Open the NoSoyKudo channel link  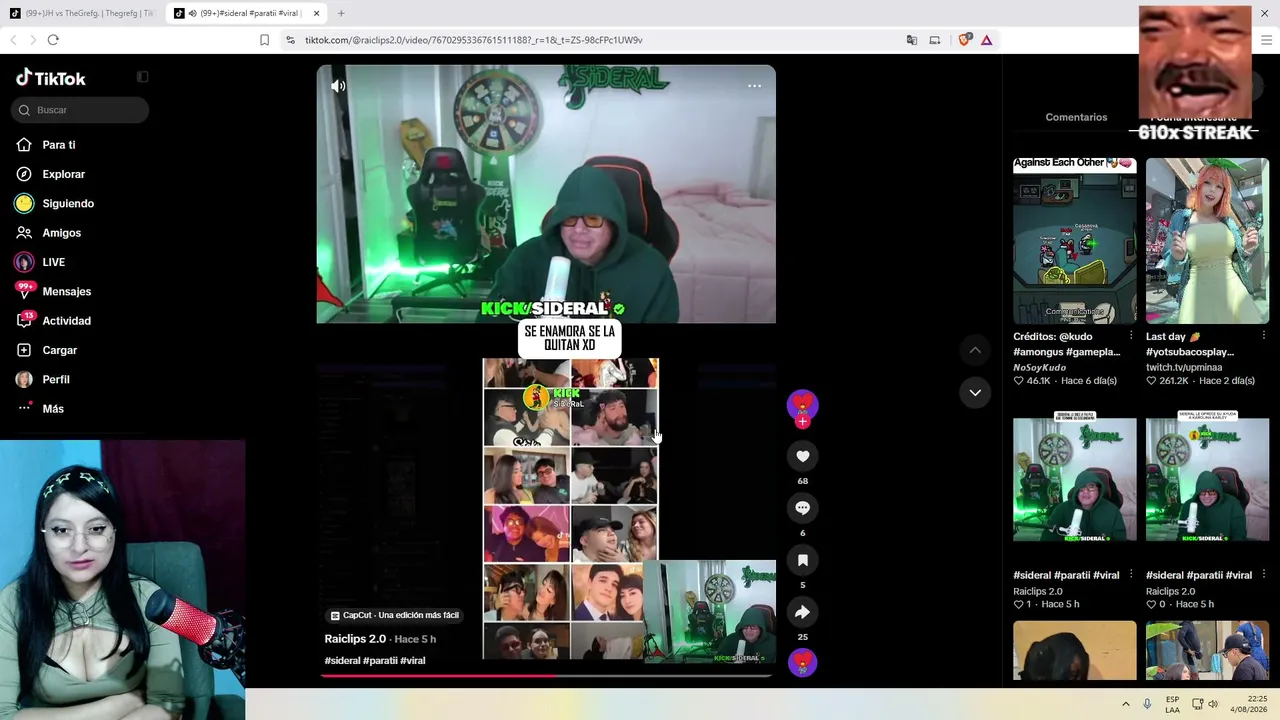tap(1039, 367)
